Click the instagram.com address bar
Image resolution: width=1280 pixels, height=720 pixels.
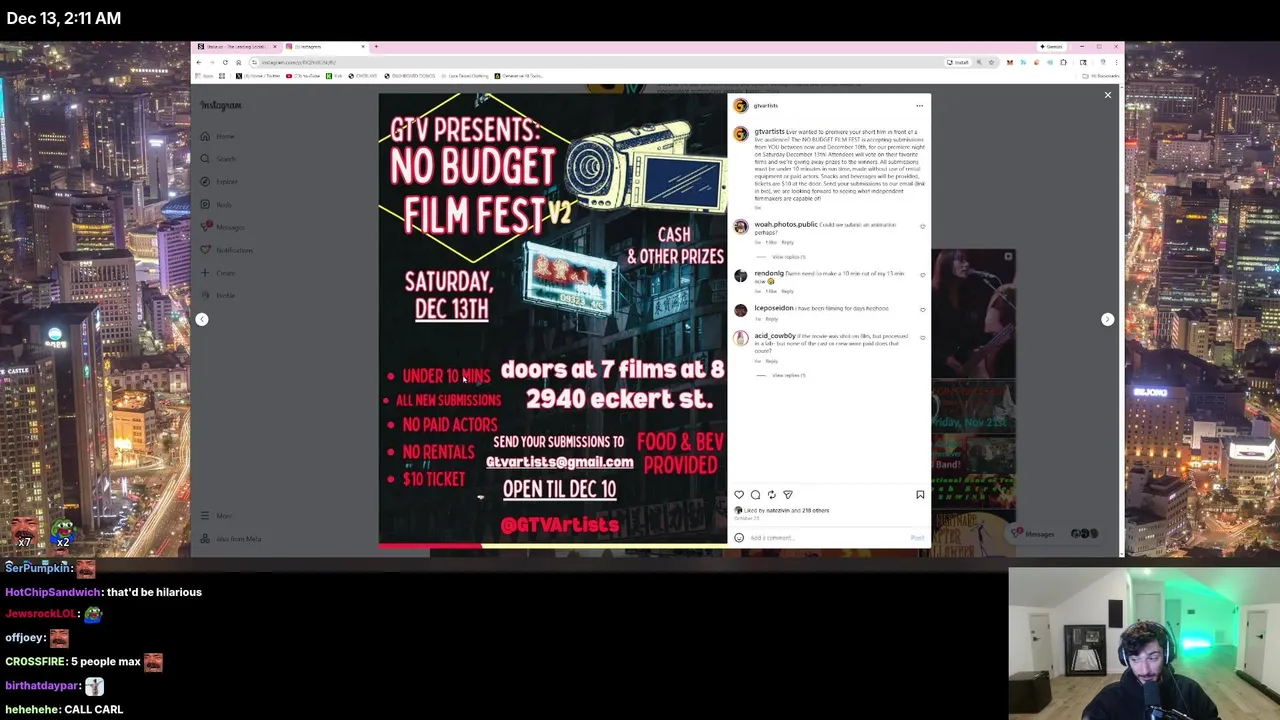pos(600,62)
